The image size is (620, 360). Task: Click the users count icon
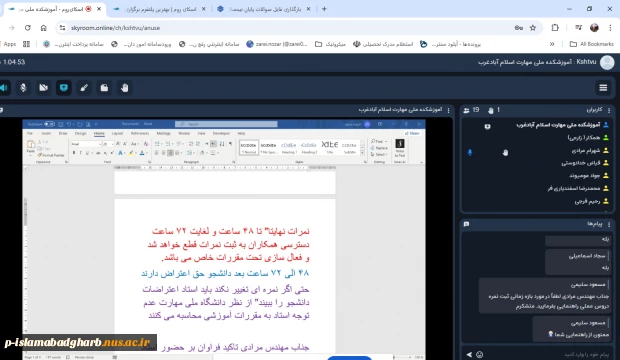coord(467,110)
